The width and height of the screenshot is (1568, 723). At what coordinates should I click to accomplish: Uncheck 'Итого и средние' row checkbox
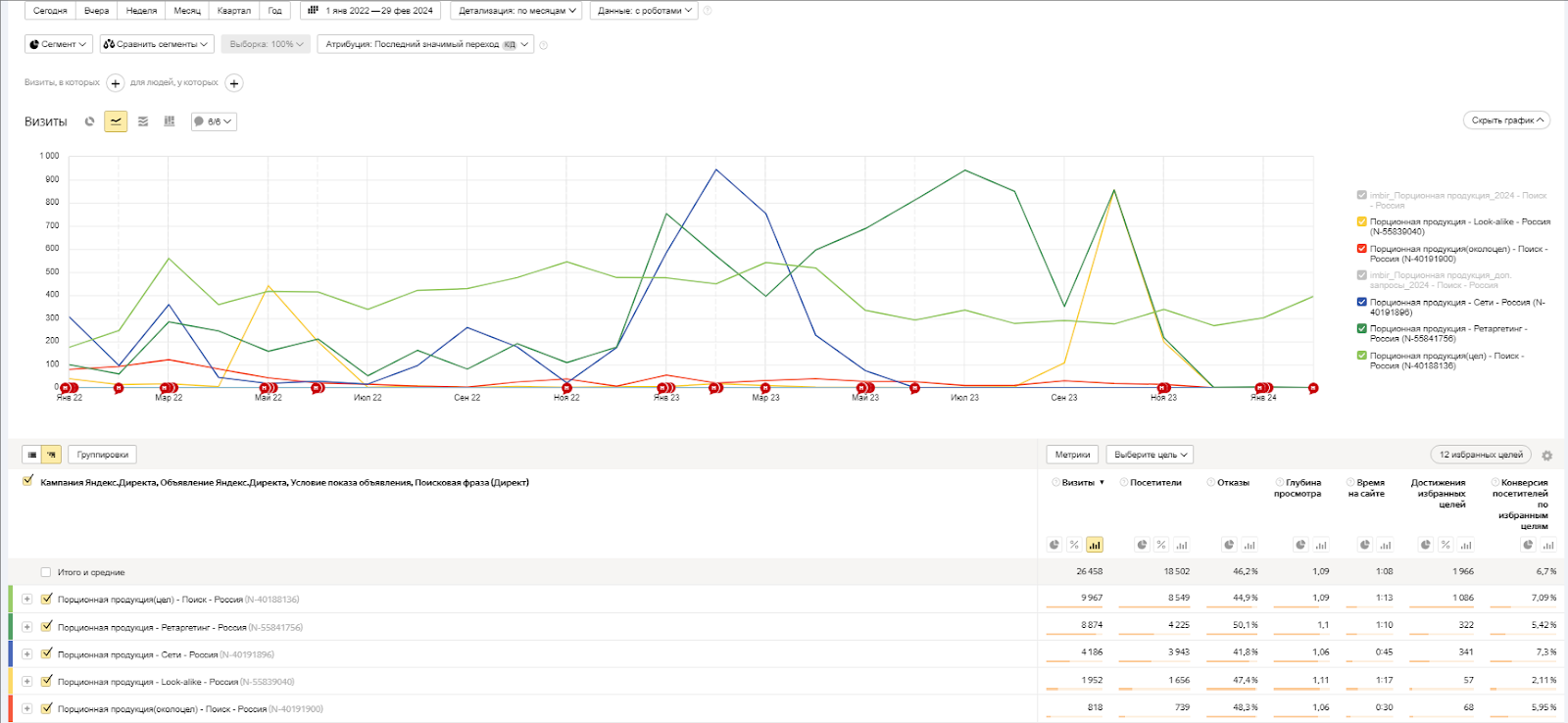pyautogui.click(x=45, y=572)
